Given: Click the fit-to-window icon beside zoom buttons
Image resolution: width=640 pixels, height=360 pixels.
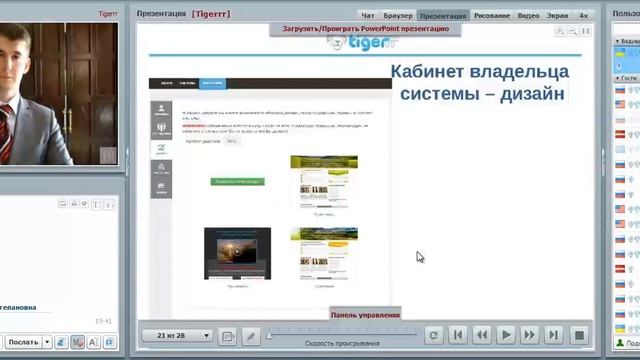Looking at the screenshot, I should click(585, 31).
